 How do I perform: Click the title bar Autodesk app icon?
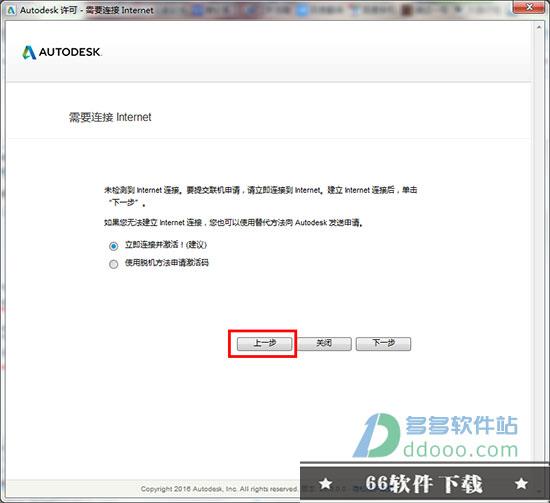11,10
